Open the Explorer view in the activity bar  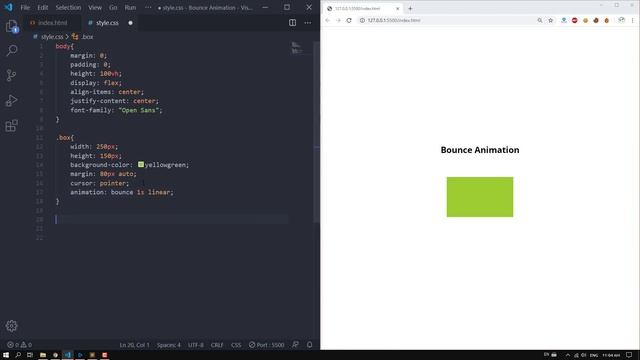point(11,27)
